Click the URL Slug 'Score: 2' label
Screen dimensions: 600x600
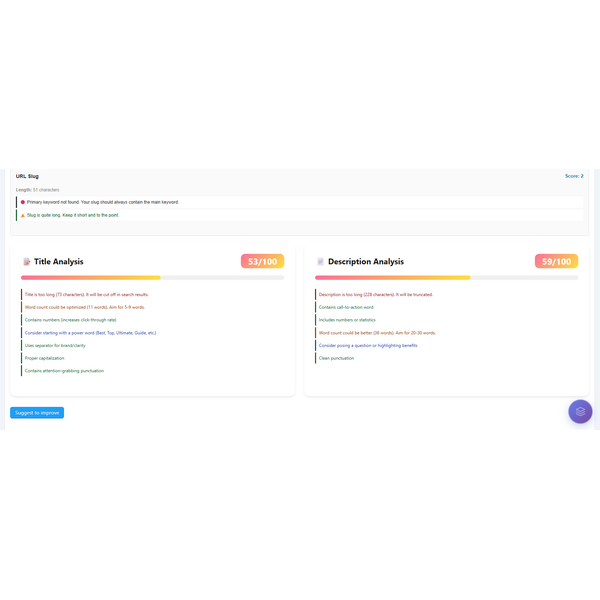(x=573, y=176)
